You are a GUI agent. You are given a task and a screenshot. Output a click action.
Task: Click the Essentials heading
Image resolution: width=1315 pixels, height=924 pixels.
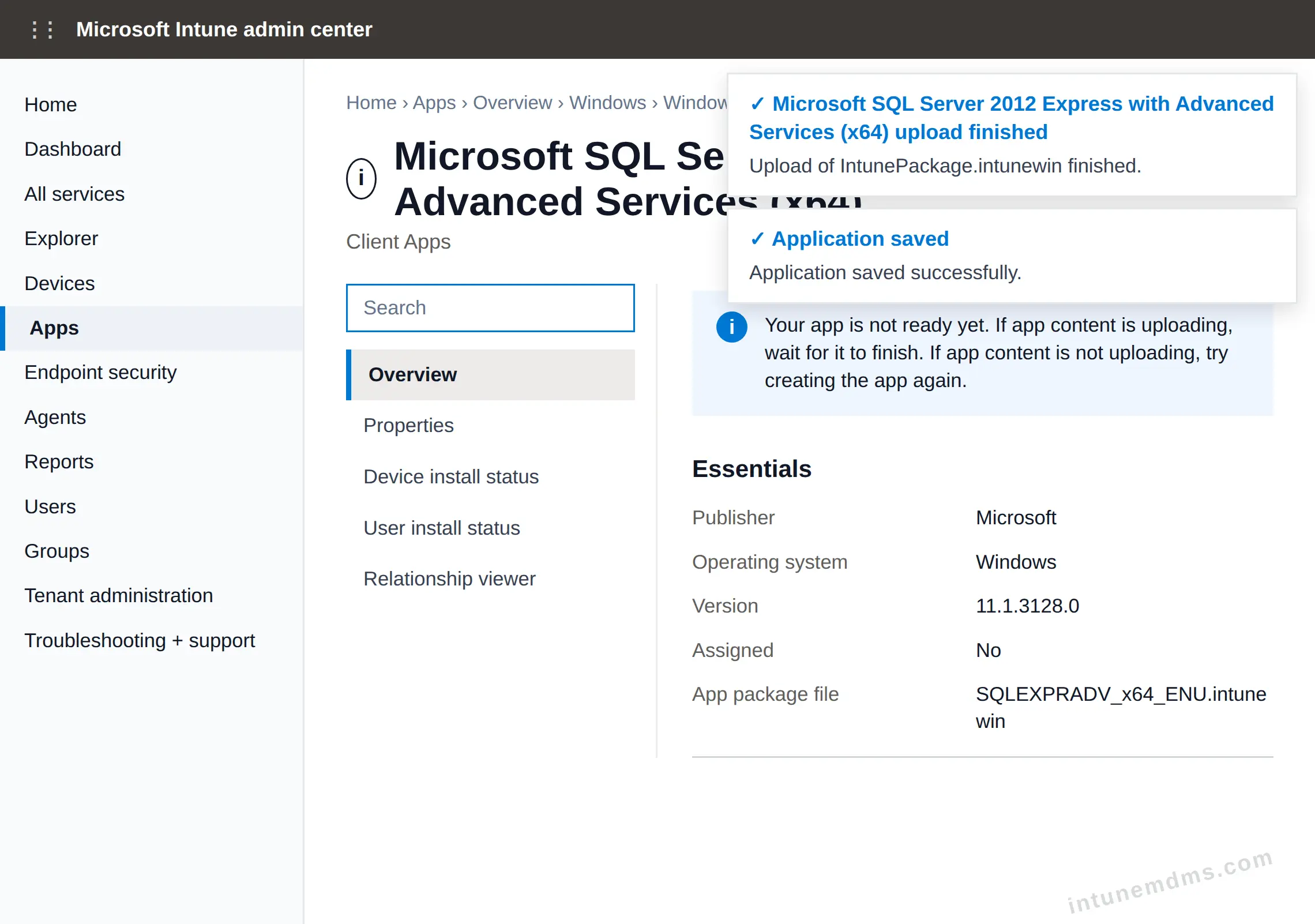pyautogui.click(x=752, y=469)
